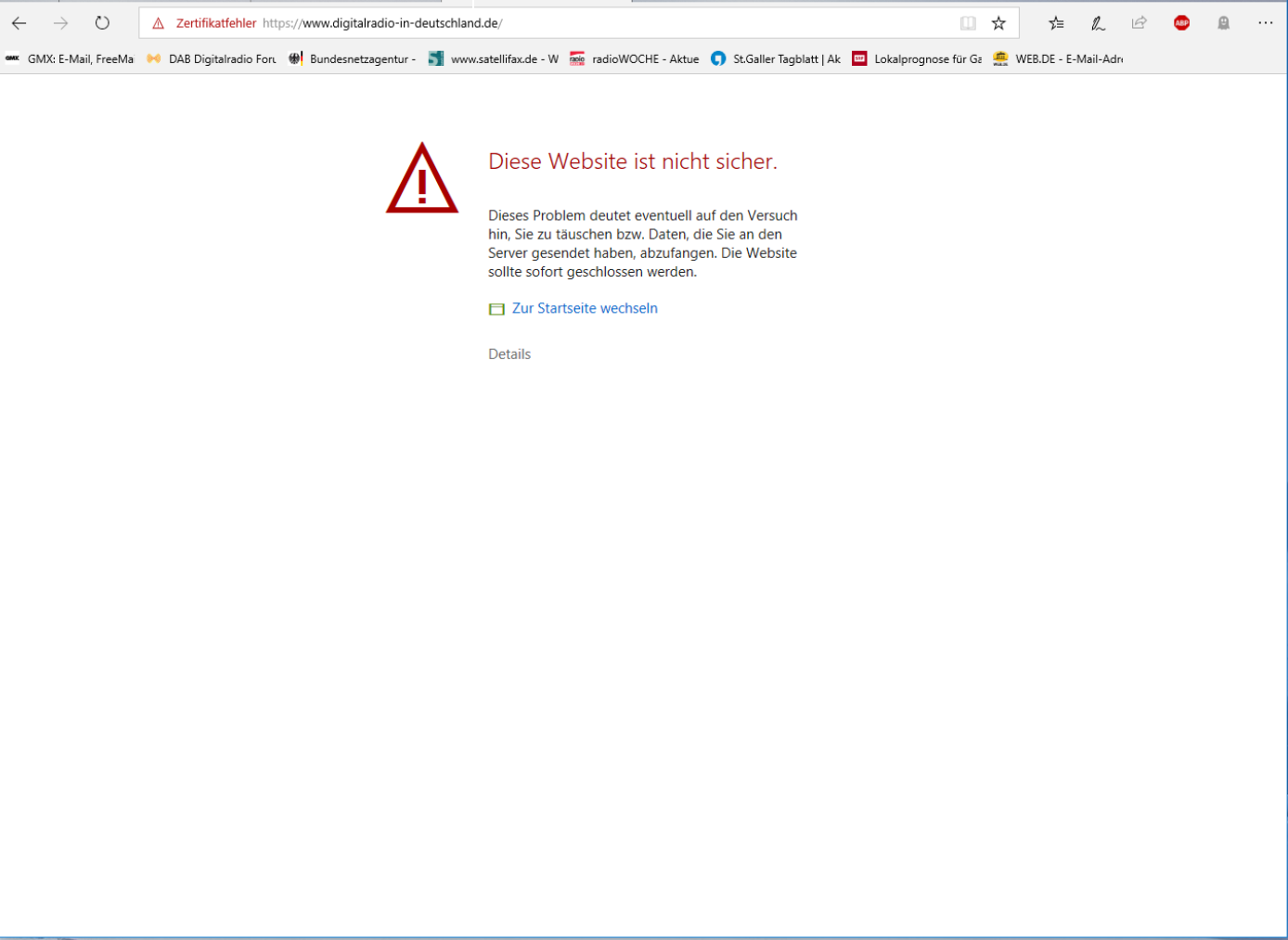Click the browser back arrow

[x=19, y=23]
